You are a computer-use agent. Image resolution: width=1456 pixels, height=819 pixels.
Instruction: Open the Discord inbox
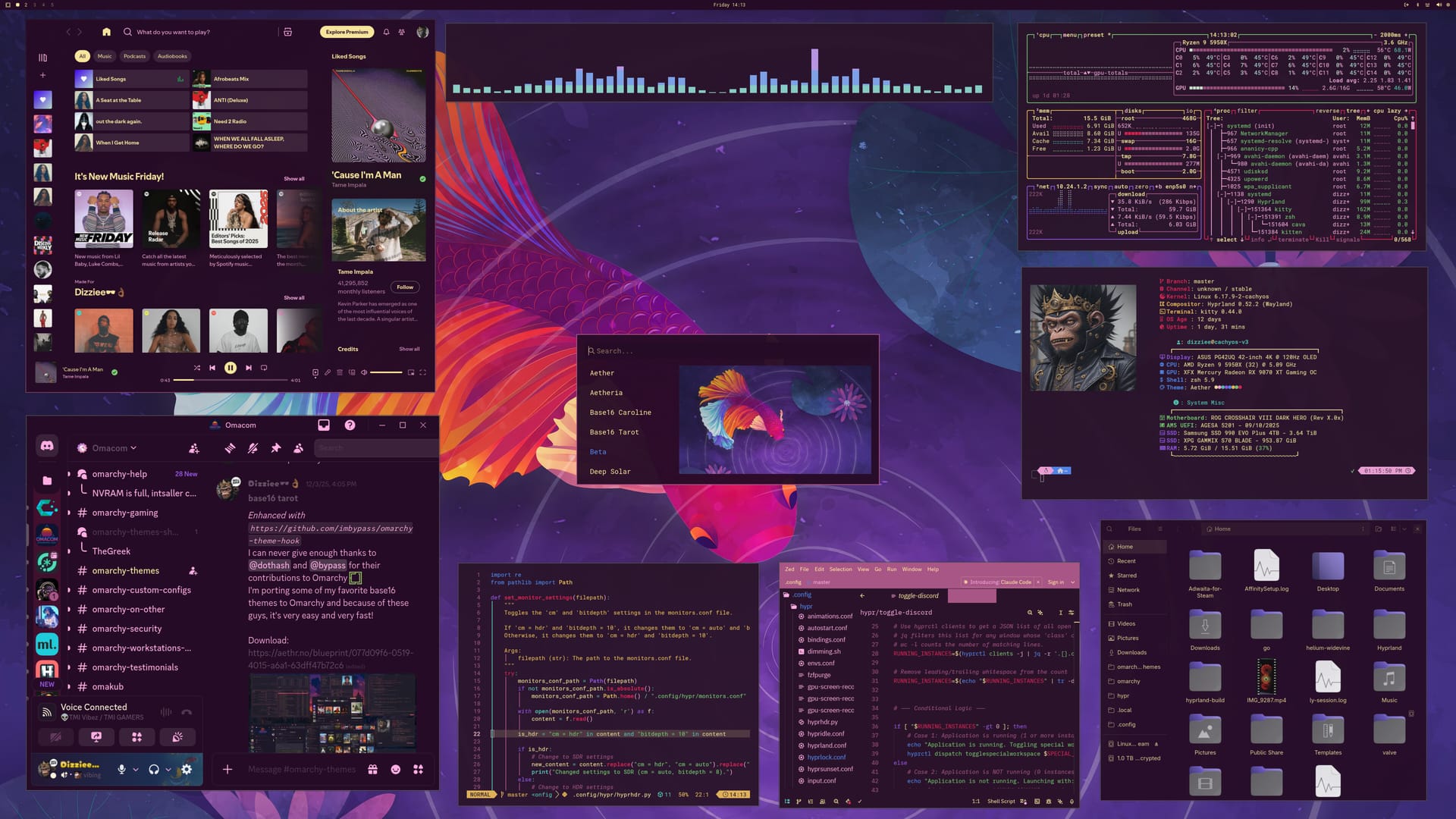[324, 425]
